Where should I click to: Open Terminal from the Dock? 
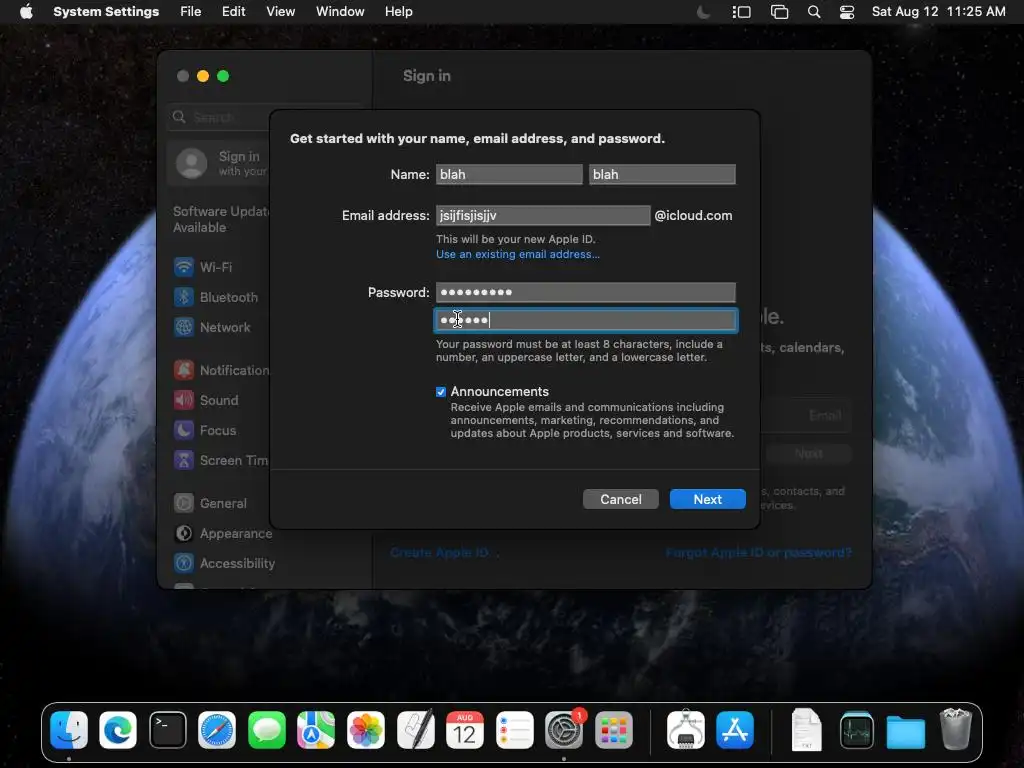168,729
